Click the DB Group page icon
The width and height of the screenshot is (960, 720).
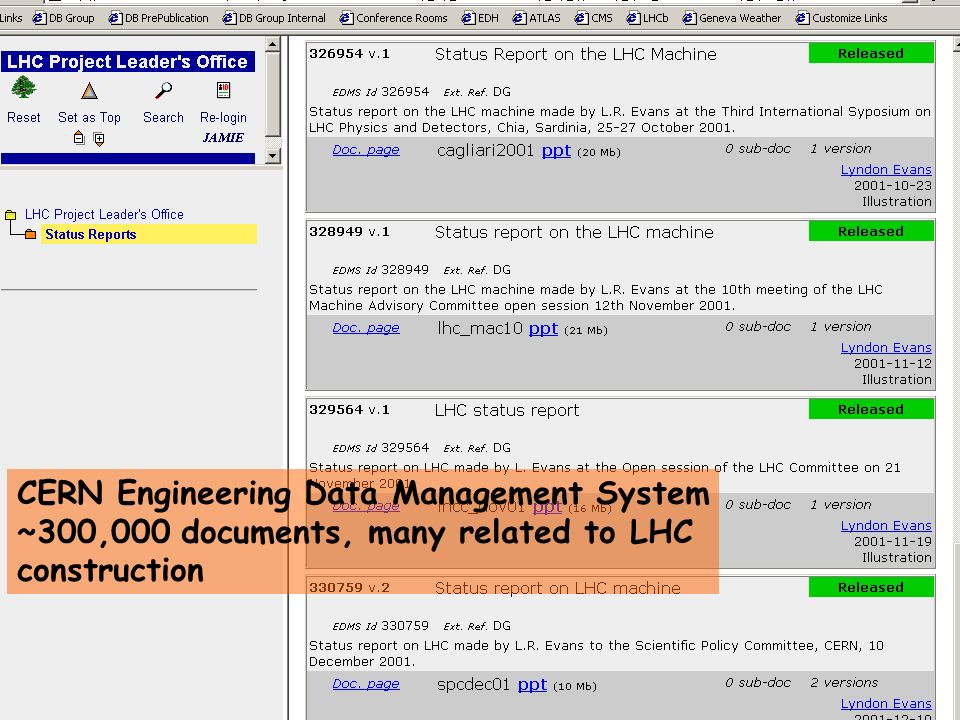[40, 18]
